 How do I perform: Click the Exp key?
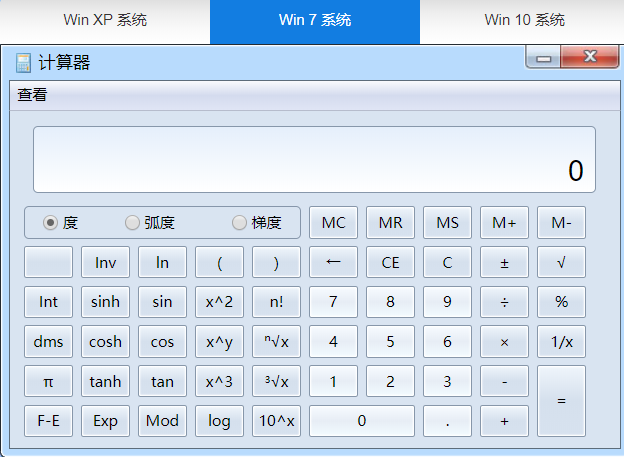point(105,421)
